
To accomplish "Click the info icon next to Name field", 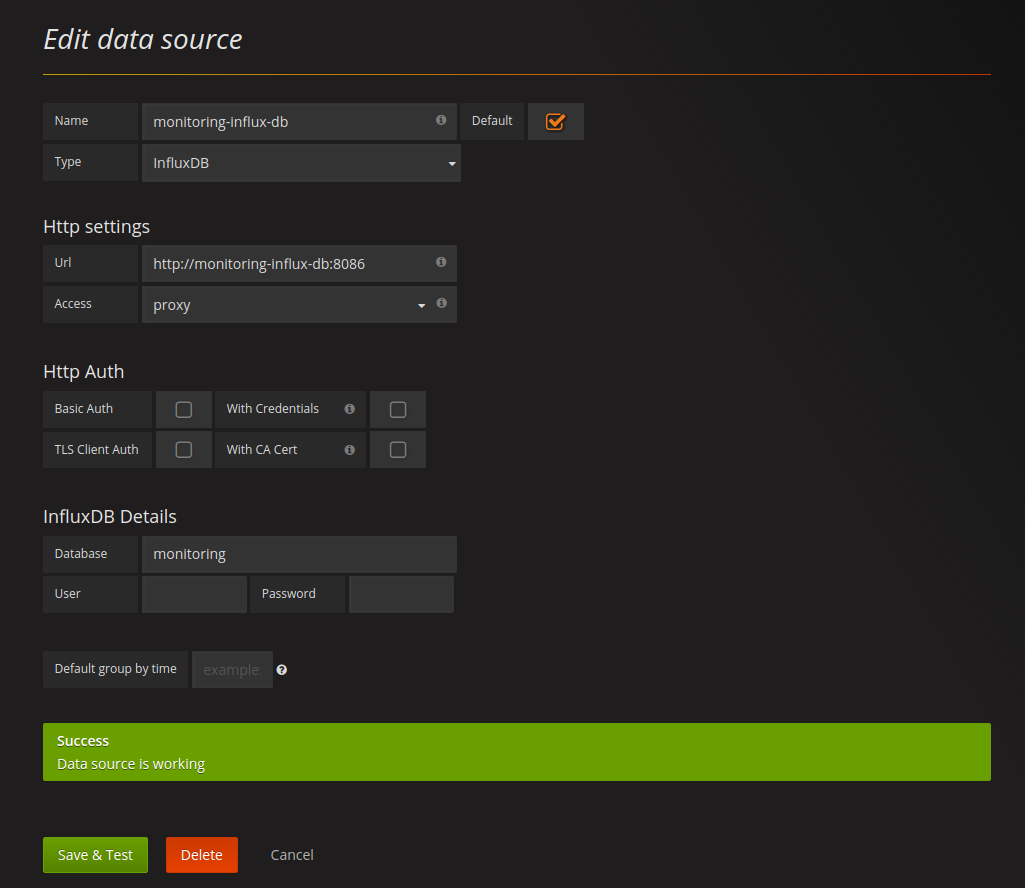I will pos(441,120).
